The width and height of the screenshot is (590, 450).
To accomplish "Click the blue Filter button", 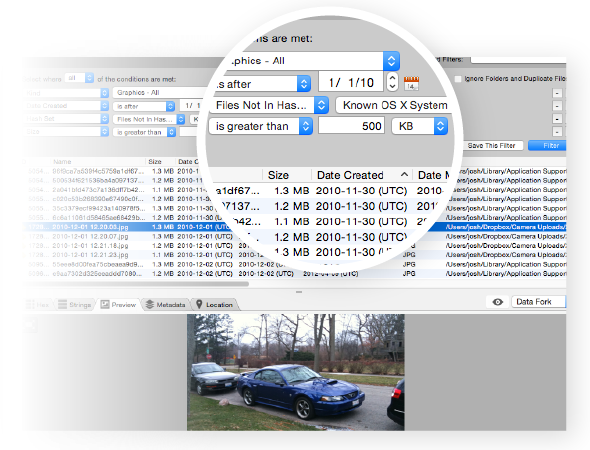I will click(548, 146).
